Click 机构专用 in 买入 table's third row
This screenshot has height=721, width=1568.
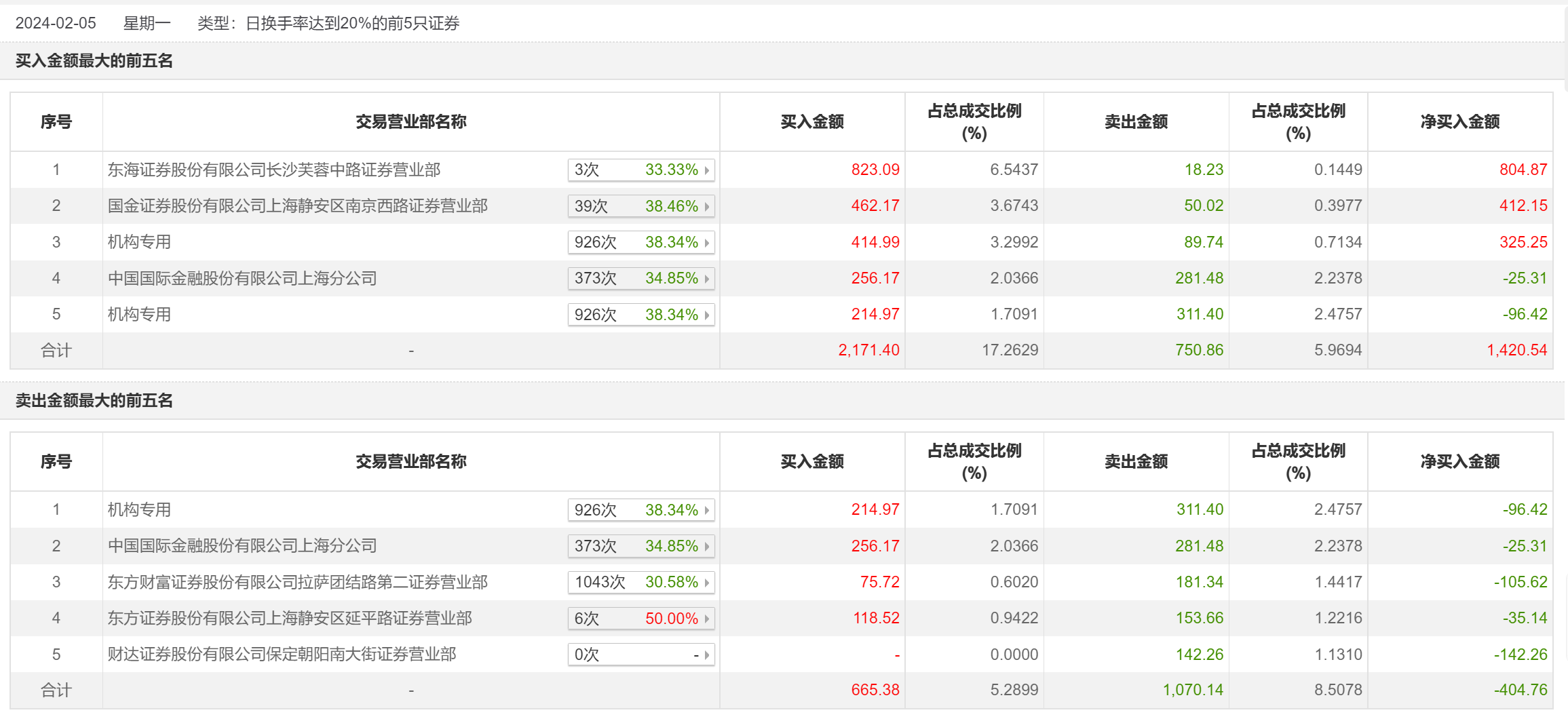(x=139, y=242)
